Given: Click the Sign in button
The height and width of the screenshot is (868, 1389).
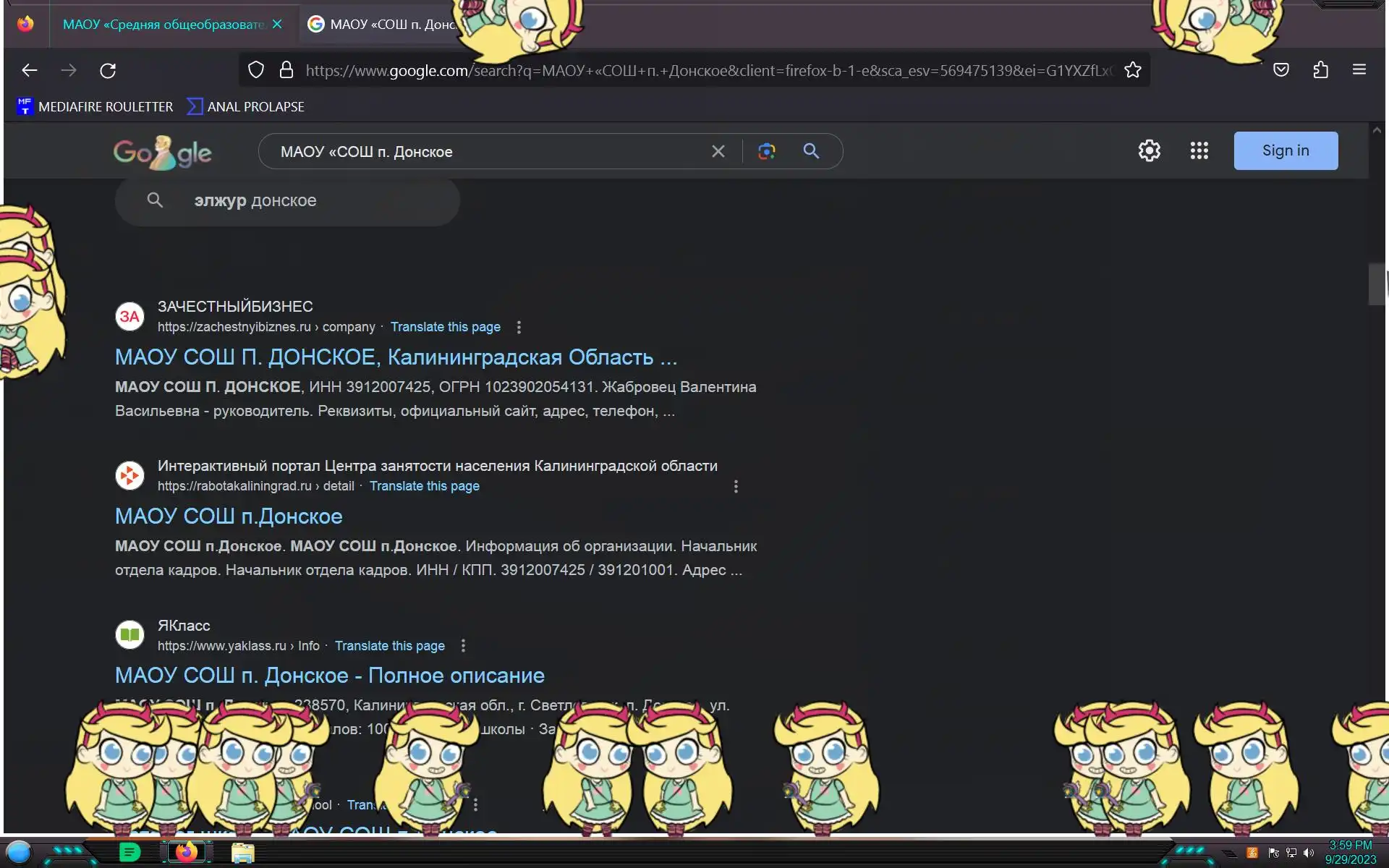Looking at the screenshot, I should coord(1285,150).
